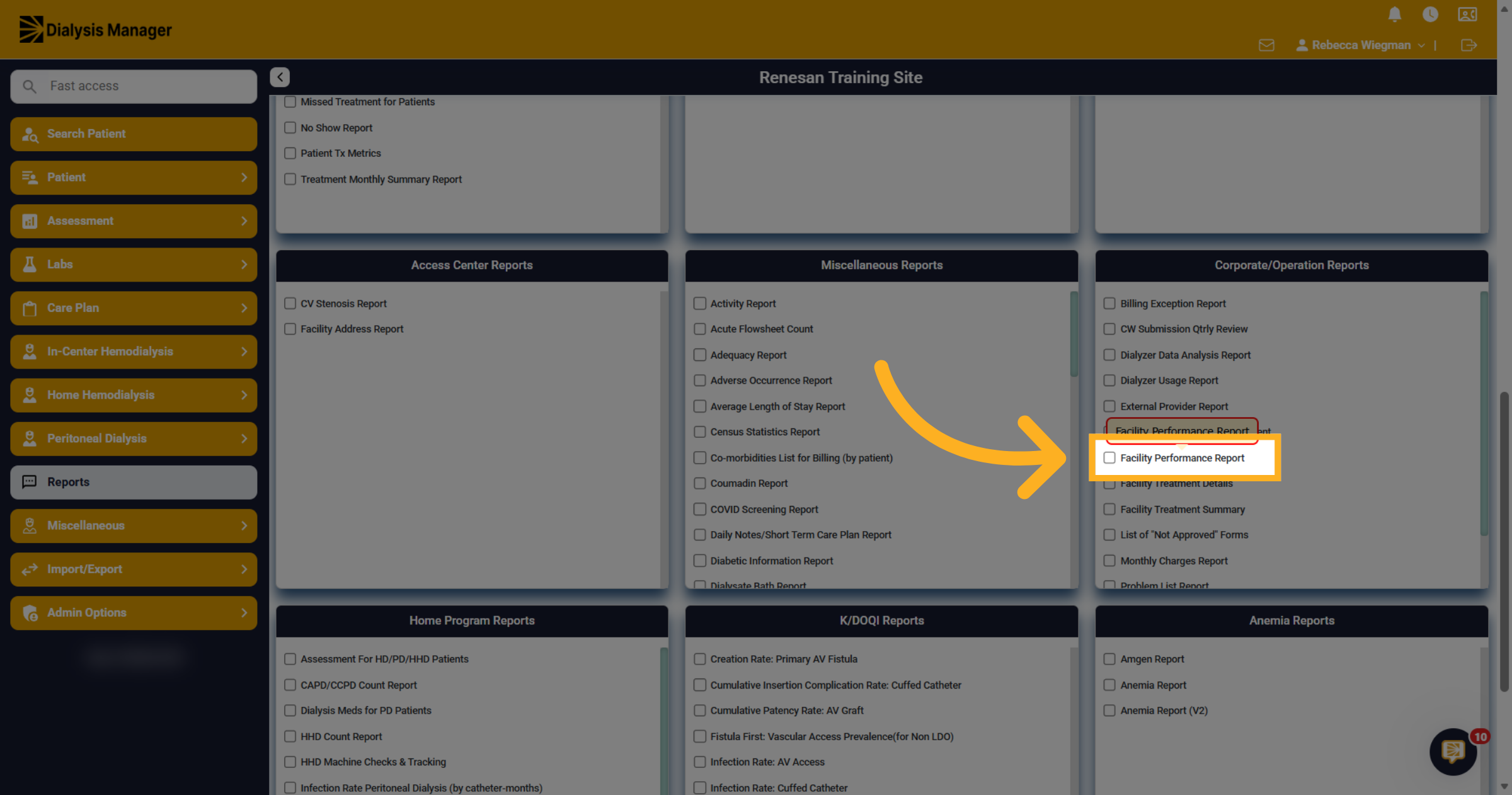Viewport: 1512px width, 795px height.
Task: Click the Admin Options shield icon
Action: [30, 613]
